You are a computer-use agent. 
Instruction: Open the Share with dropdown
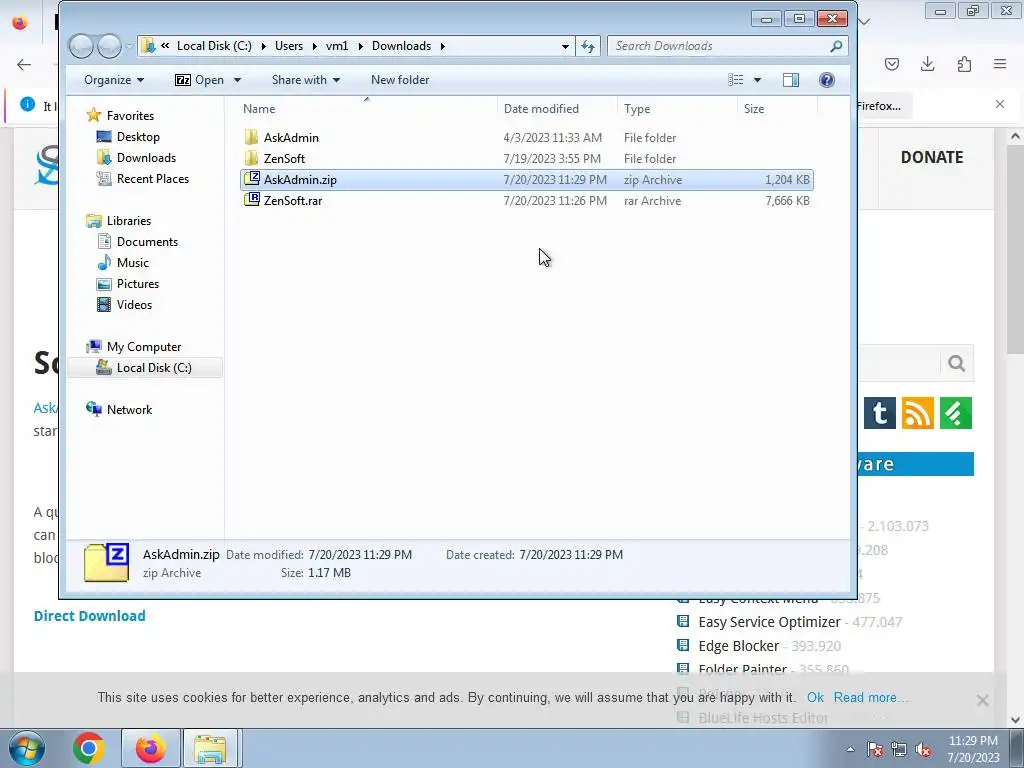pyautogui.click(x=306, y=80)
